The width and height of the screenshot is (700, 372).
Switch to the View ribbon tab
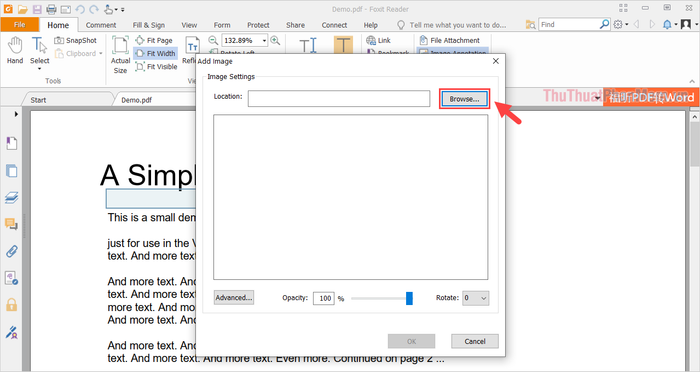tap(189, 25)
